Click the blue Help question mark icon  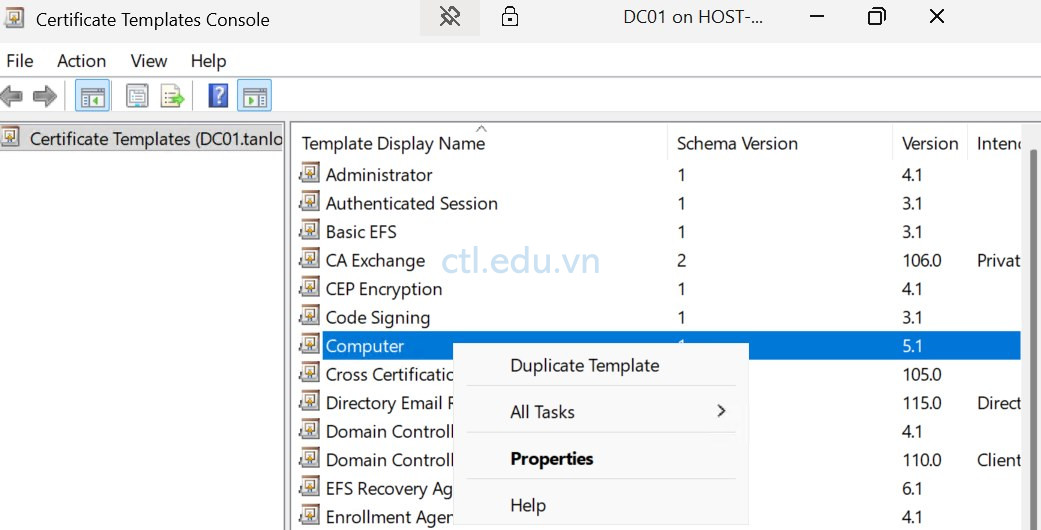[x=218, y=96]
